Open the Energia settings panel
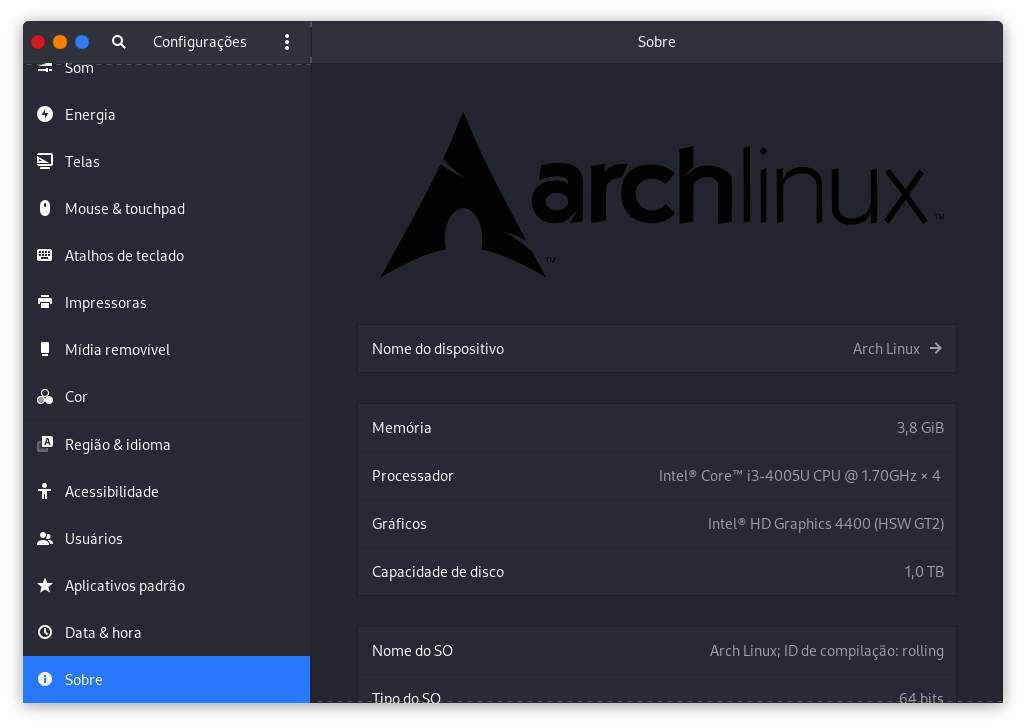 (167, 114)
